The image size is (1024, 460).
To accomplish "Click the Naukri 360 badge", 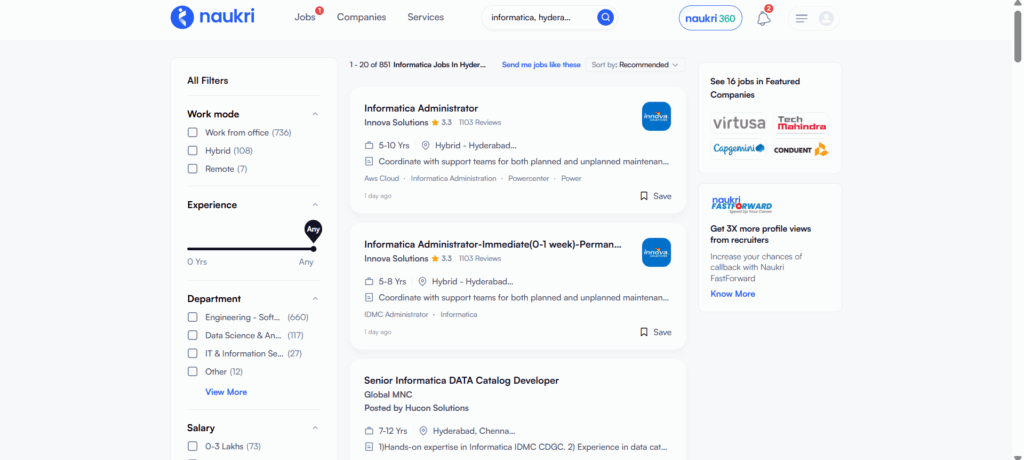I will click(x=710, y=18).
